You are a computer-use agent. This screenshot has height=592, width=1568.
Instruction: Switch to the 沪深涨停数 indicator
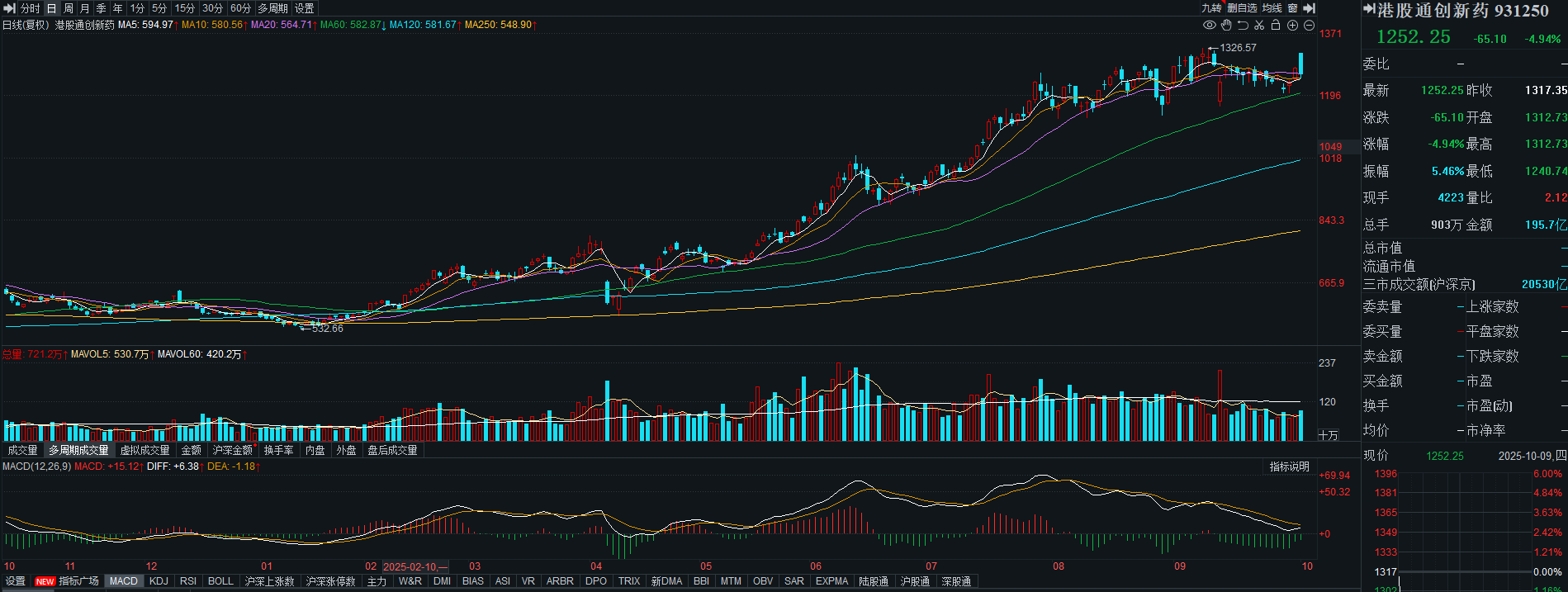pyautogui.click(x=330, y=581)
